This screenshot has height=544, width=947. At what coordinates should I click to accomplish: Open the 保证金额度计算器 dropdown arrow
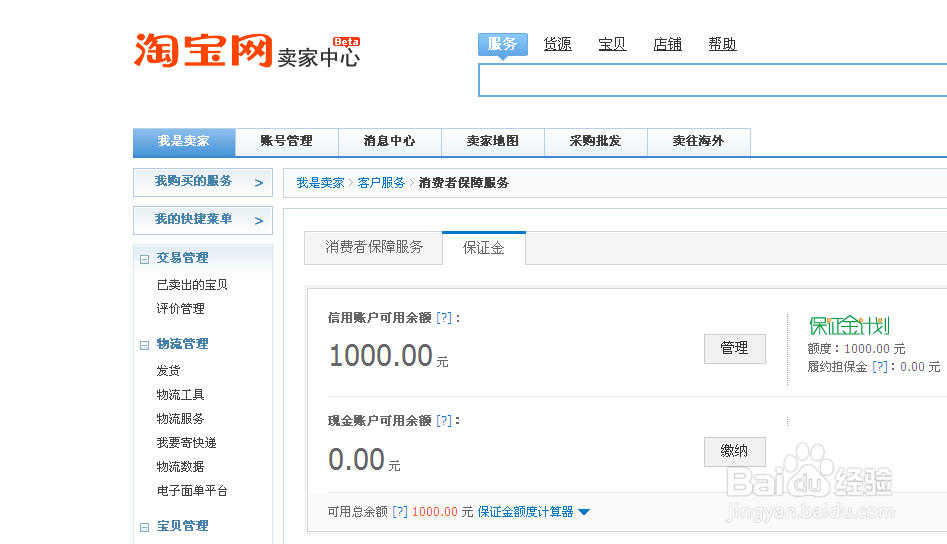click(583, 512)
